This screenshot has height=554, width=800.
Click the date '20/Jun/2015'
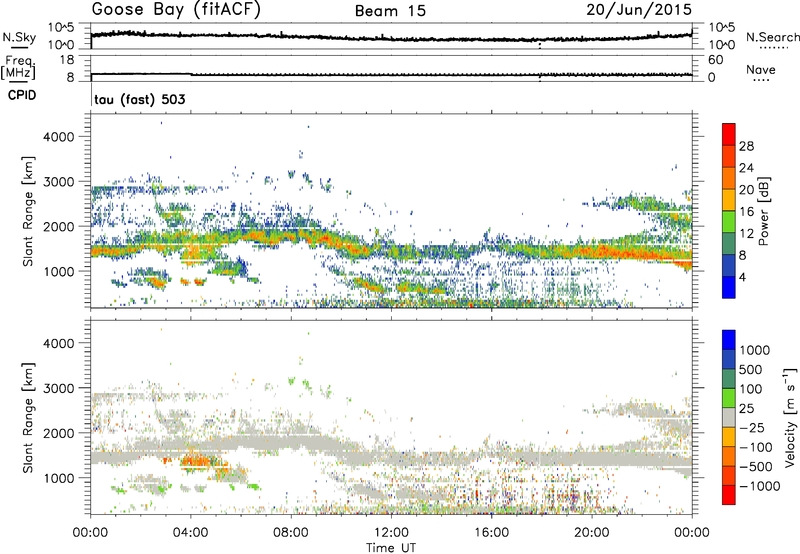[639, 10]
